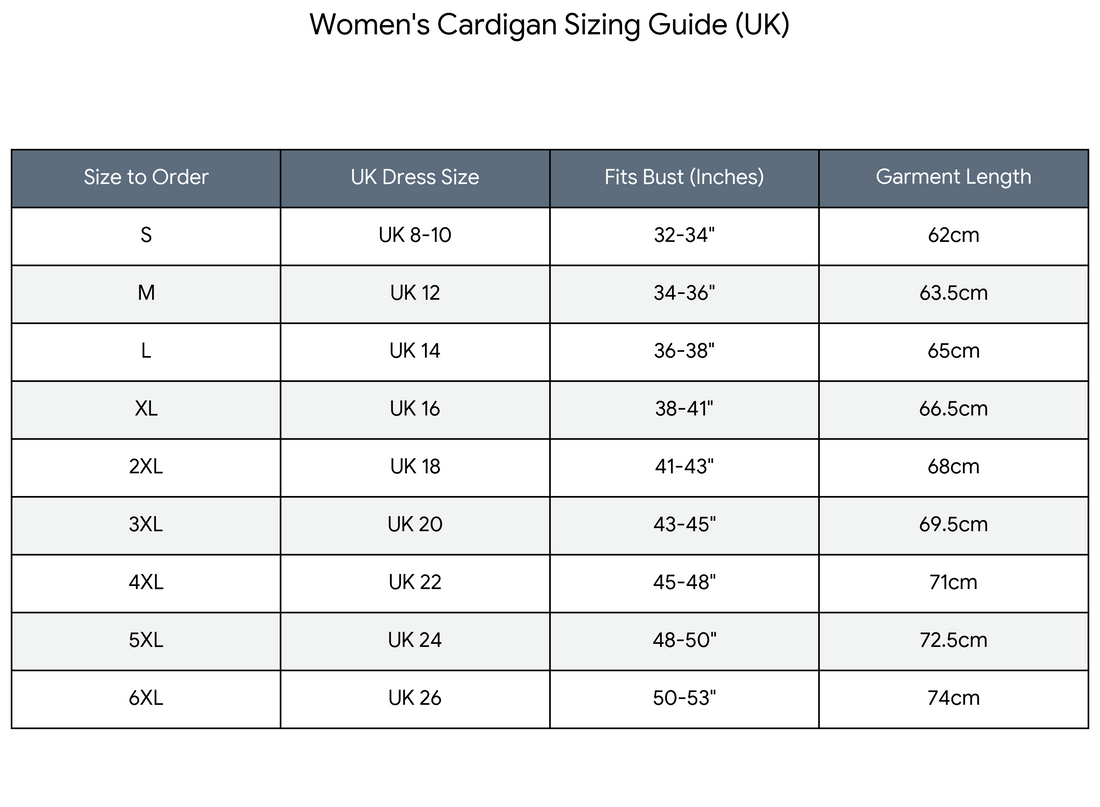Image resolution: width=1100 pixels, height=807 pixels.
Task: Click the 5XL size cell
Action: [x=146, y=641]
